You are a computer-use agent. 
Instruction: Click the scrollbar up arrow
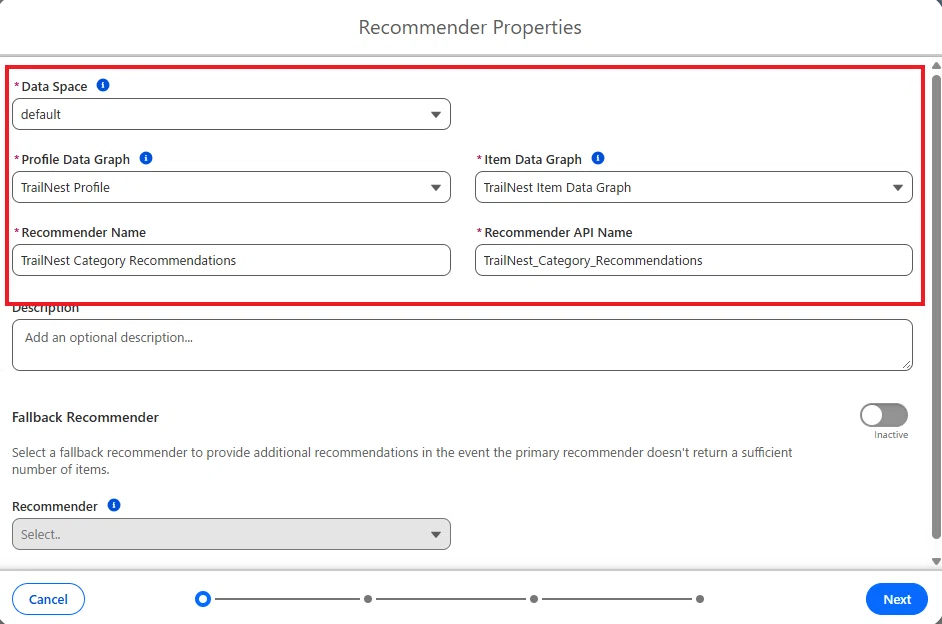click(x=936, y=65)
